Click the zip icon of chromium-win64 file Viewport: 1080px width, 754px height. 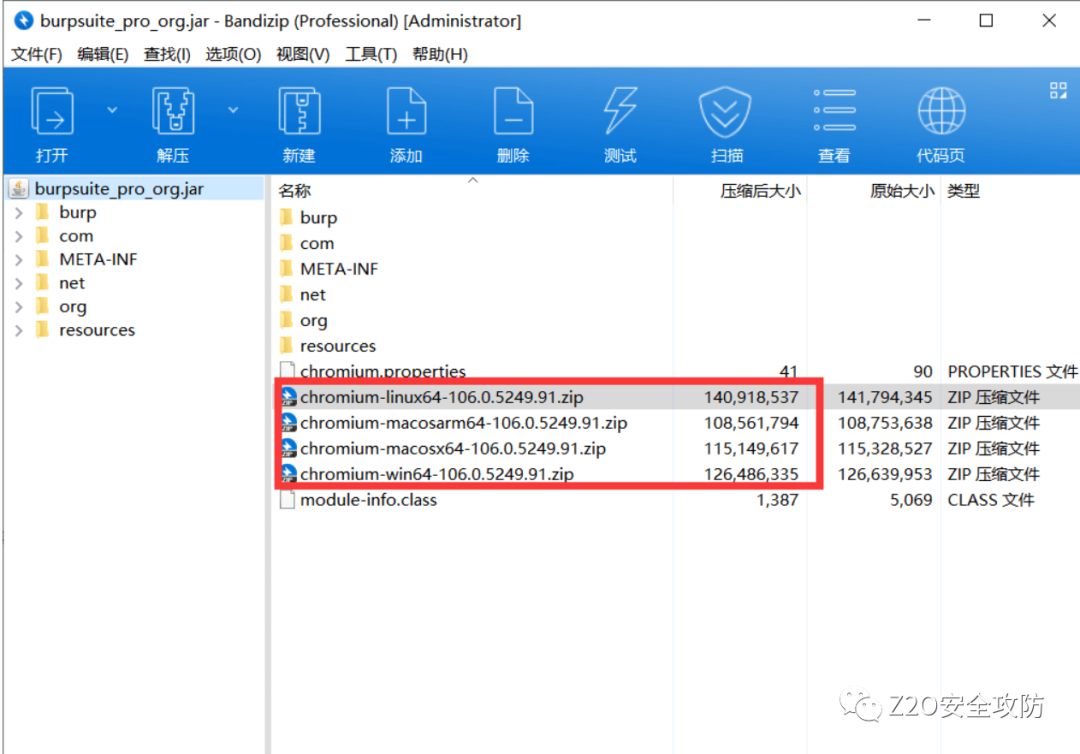coord(288,474)
